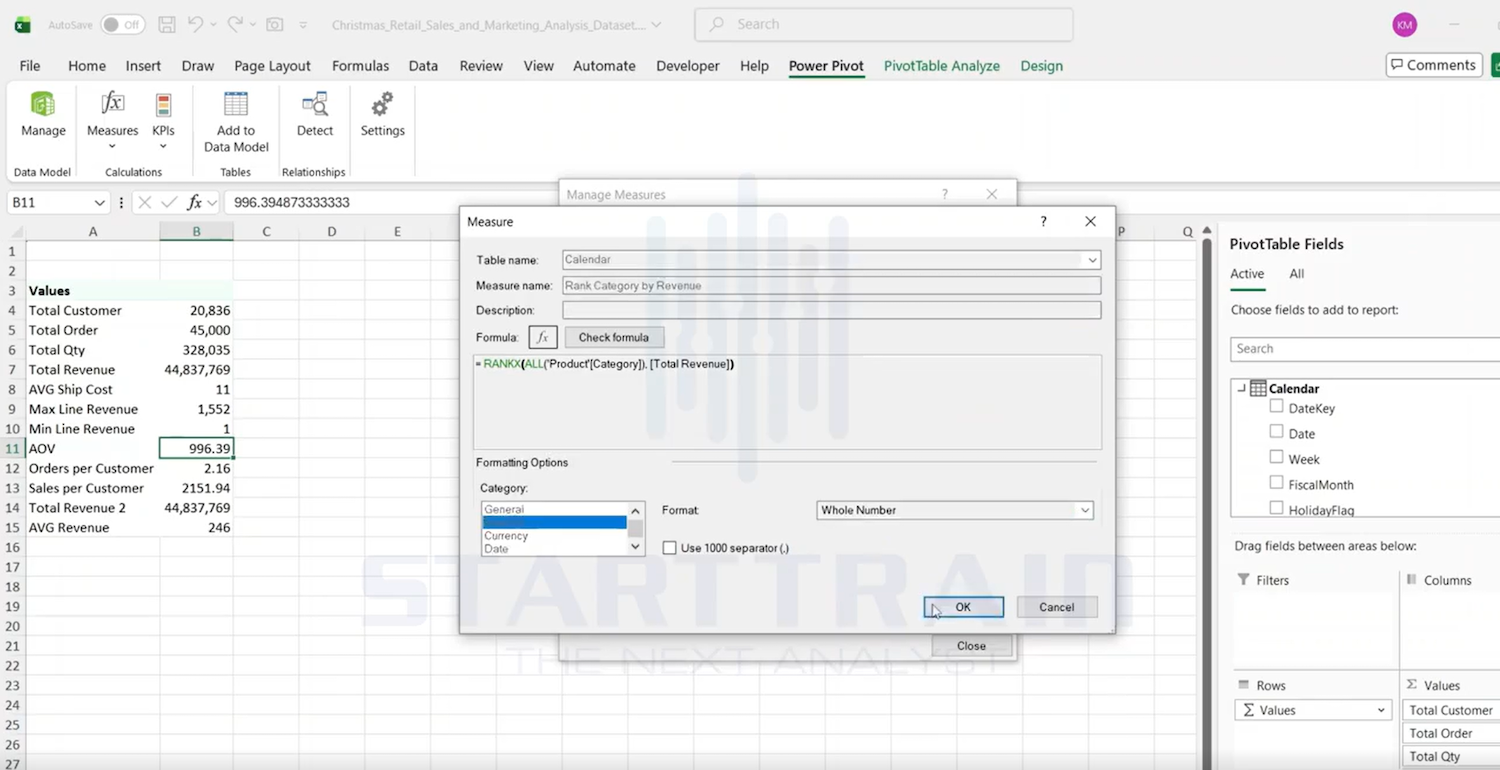Click scroll down arrow of Category list
The height and width of the screenshot is (770, 1500).
pyautogui.click(x=635, y=547)
